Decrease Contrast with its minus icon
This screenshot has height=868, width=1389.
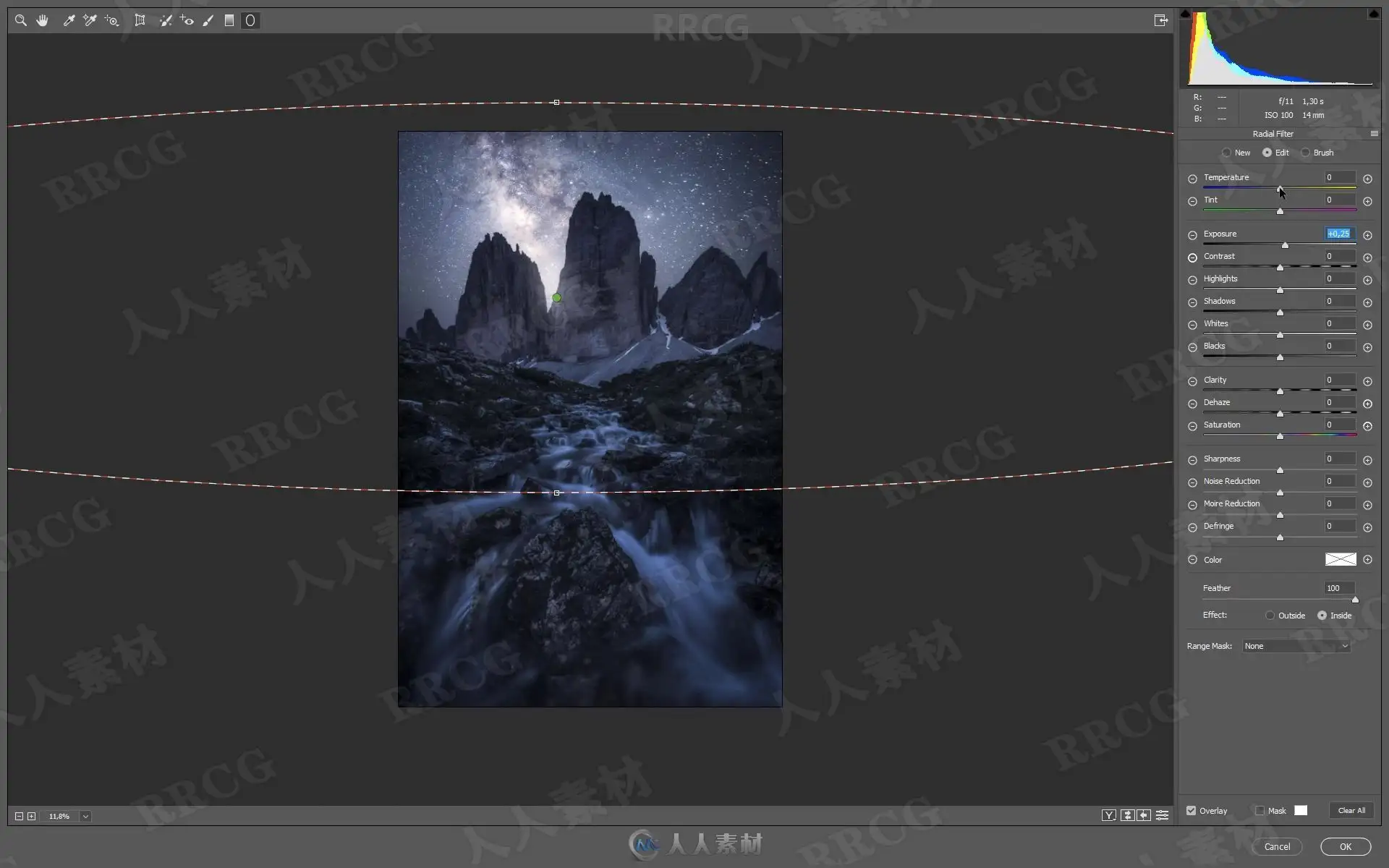(1192, 258)
